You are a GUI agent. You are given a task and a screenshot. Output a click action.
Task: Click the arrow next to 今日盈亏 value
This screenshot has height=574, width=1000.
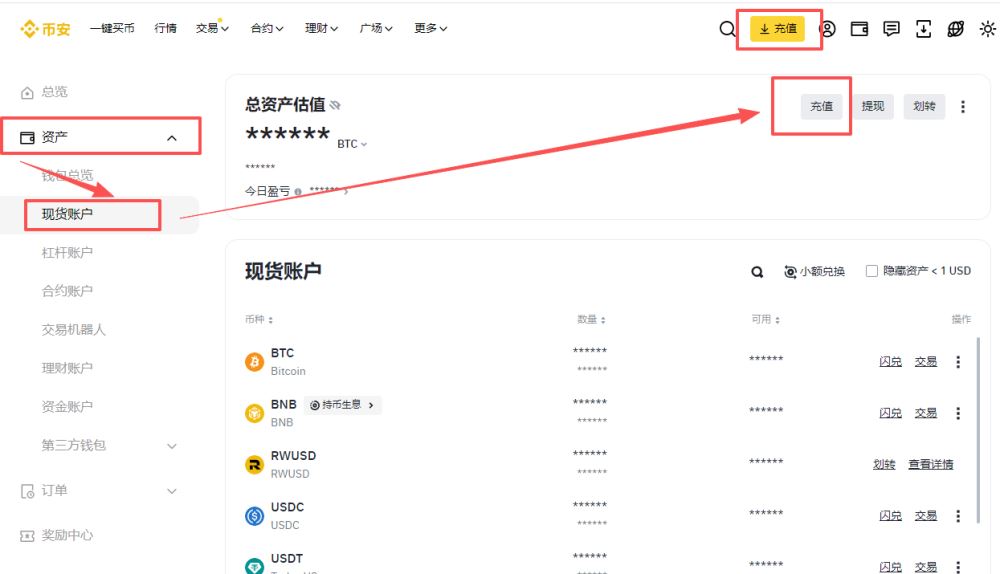click(x=346, y=191)
